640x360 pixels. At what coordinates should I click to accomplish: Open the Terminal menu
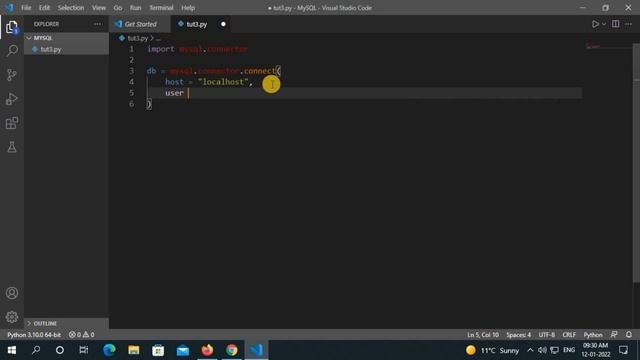161,8
